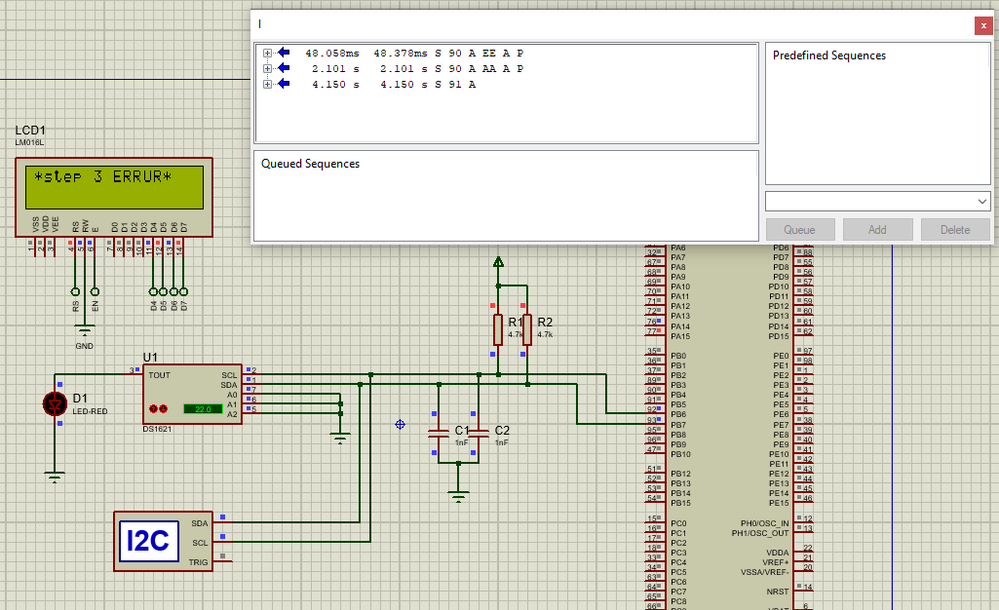The width and height of the screenshot is (999, 610).
Task: Click the LCD1 display screen
Action: point(115,187)
